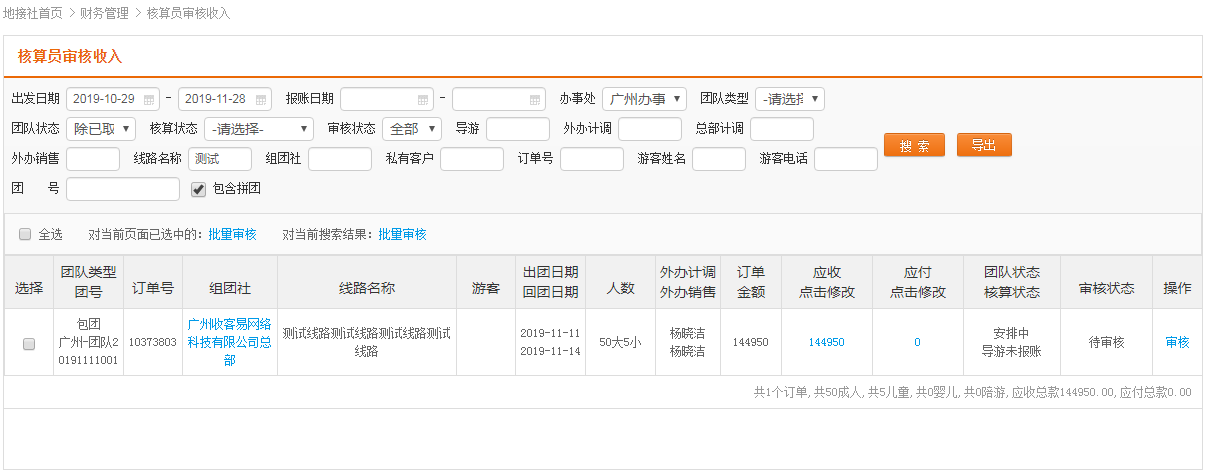Select the checkbox for order 10373803
Screen dimensions: 1206x473
coord(29,343)
